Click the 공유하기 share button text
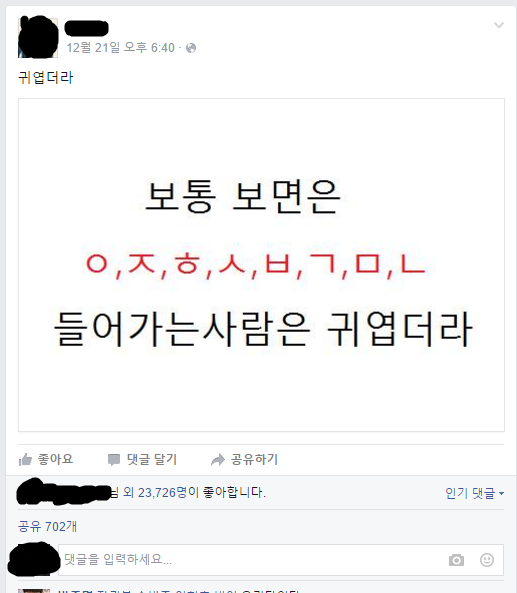The height and width of the screenshot is (593, 517). 255,459
